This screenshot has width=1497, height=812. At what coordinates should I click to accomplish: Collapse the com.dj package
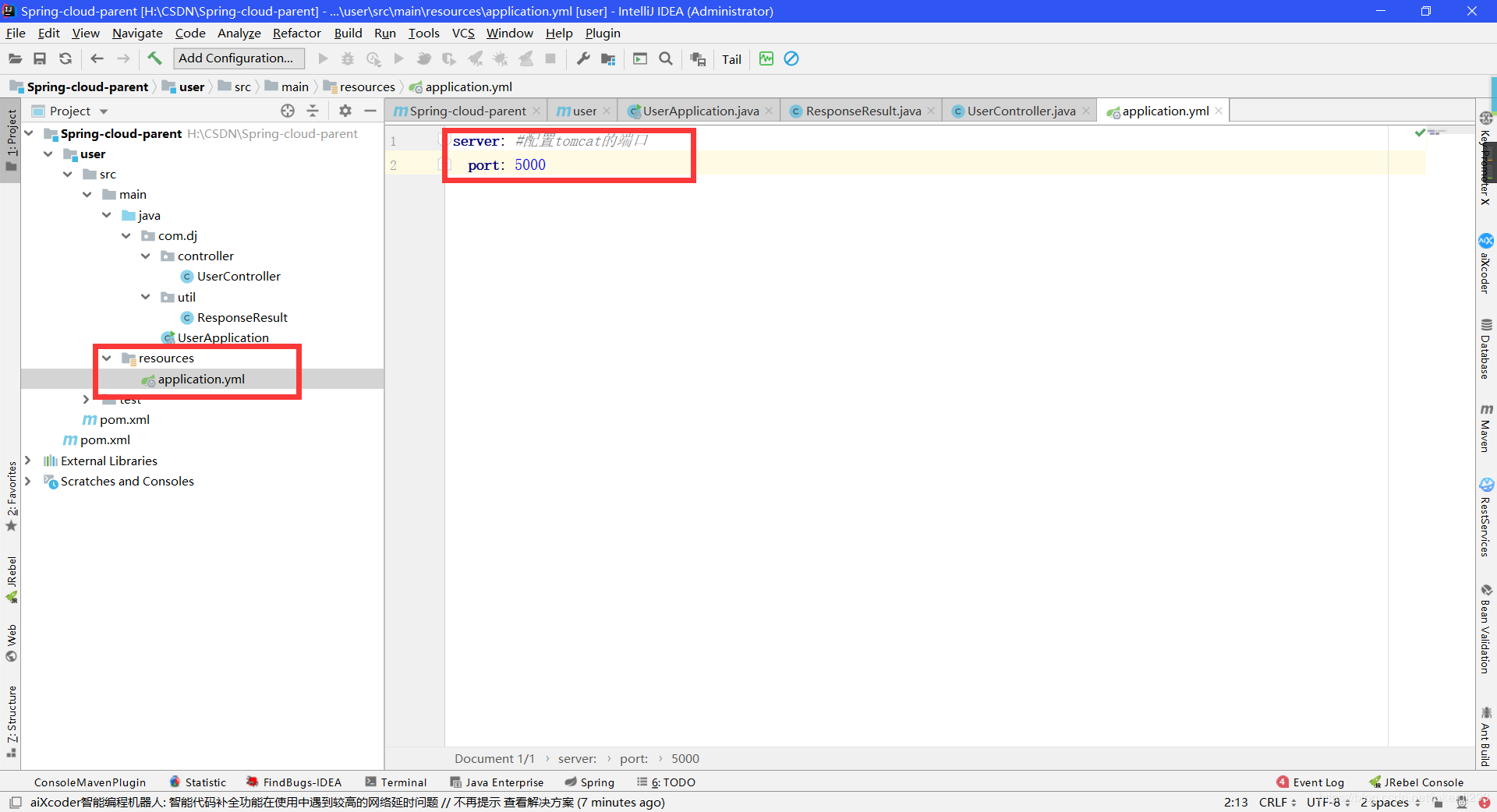(126, 235)
